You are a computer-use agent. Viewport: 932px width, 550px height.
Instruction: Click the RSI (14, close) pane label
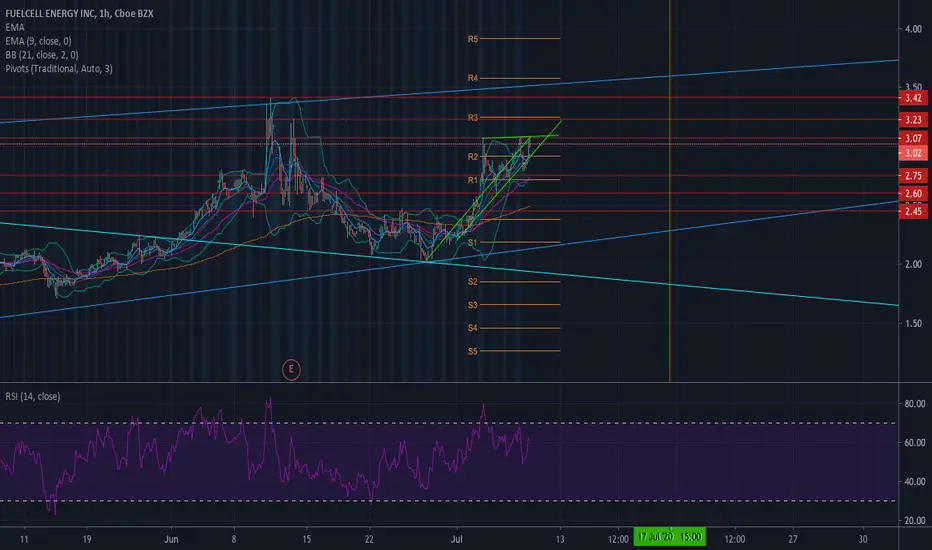[33, 396]
